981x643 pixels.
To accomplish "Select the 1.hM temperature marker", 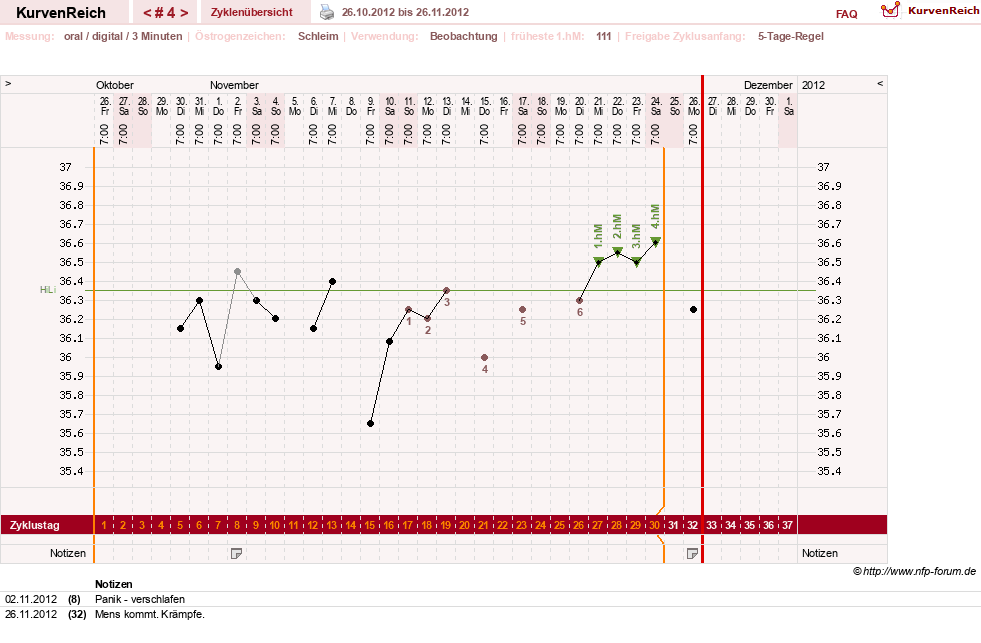I will (x=598, y=261).
